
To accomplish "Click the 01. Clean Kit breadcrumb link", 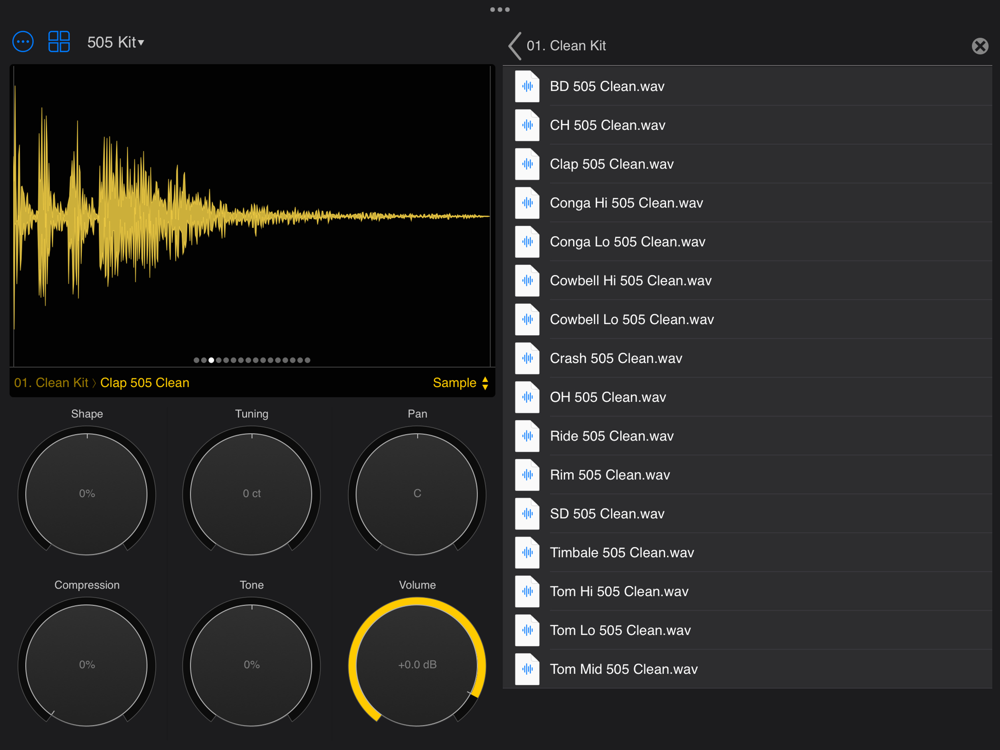I will coord(50,383).
